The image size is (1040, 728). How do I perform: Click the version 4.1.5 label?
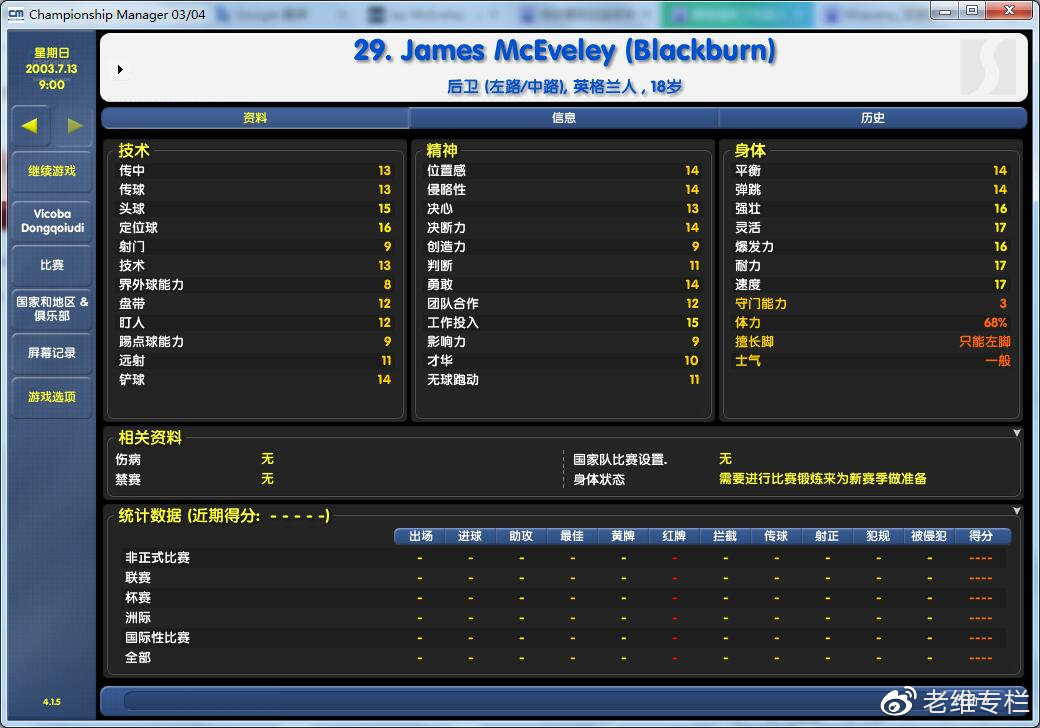pyautogui.click(x=52, y=701)
